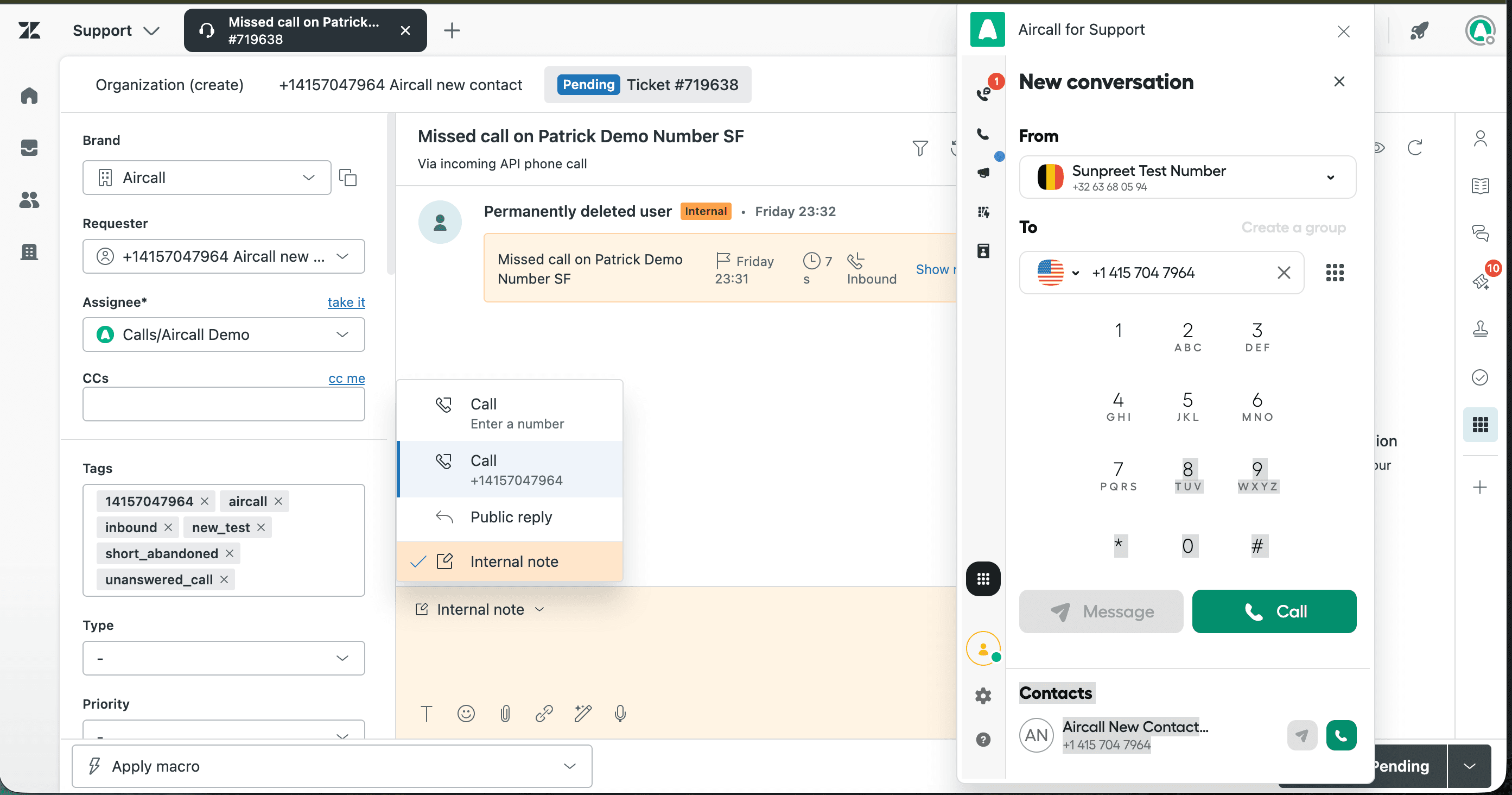Open the Type dropdown
This screenshot has width=1512, height=795.
(x=224, y=658)
